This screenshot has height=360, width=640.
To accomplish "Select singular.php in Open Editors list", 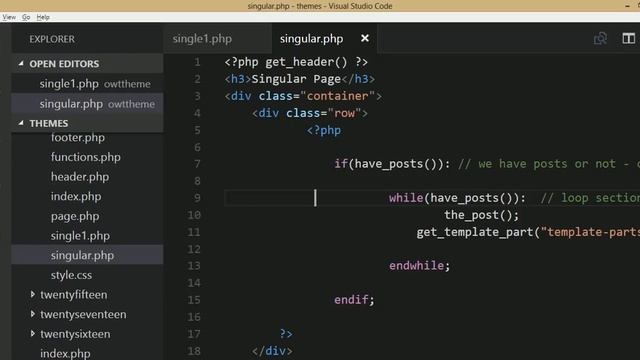I will coord(88,104).
